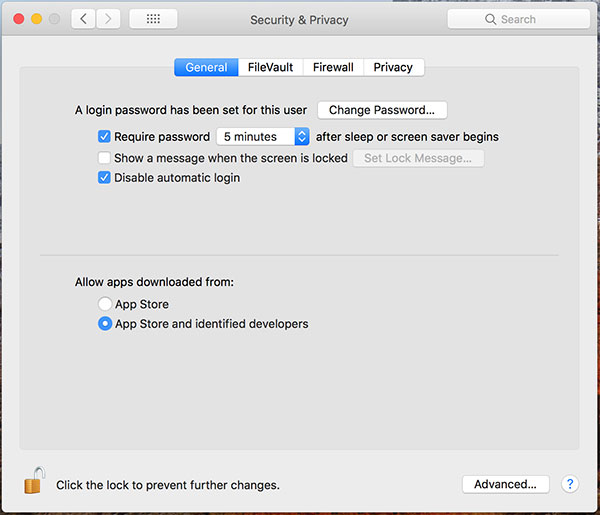Choose App Store and identified developers
Screen dimensions: 600x515
pos(105,324)
